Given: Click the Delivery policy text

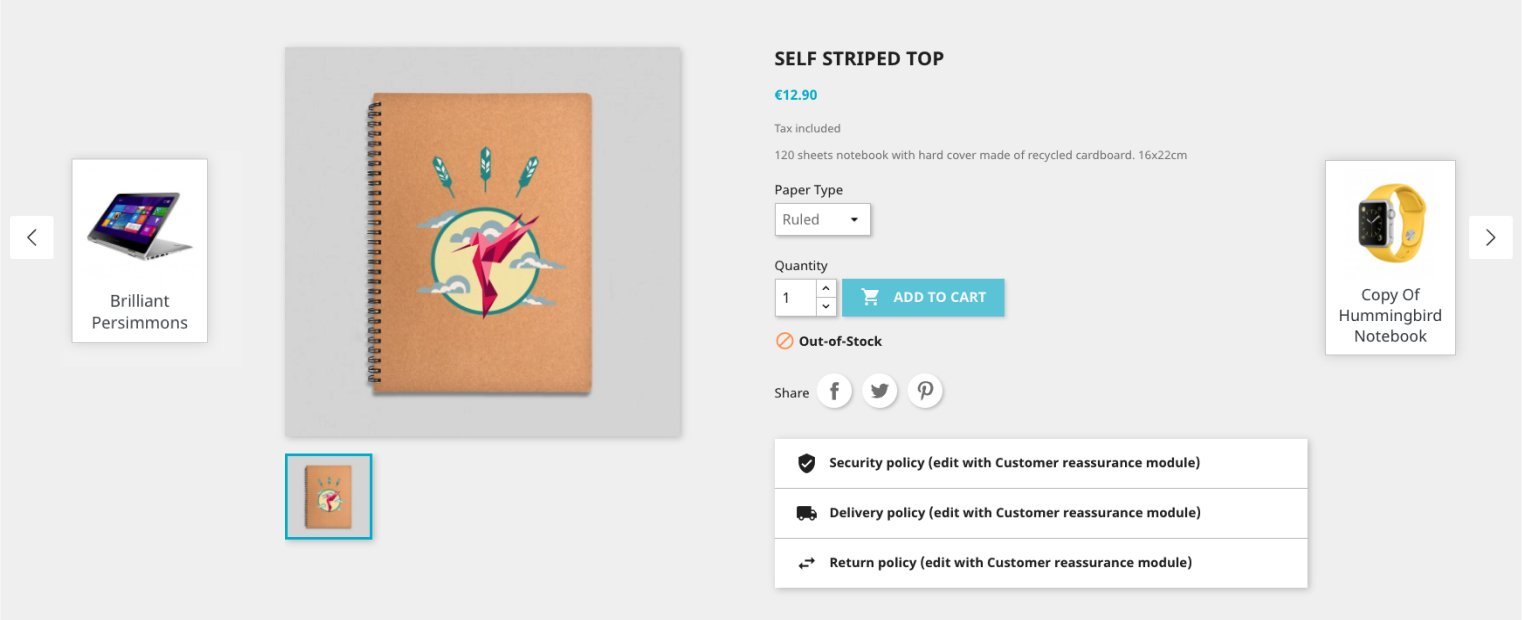Looking at the screenshot, I should click(x=1014, y=513).
